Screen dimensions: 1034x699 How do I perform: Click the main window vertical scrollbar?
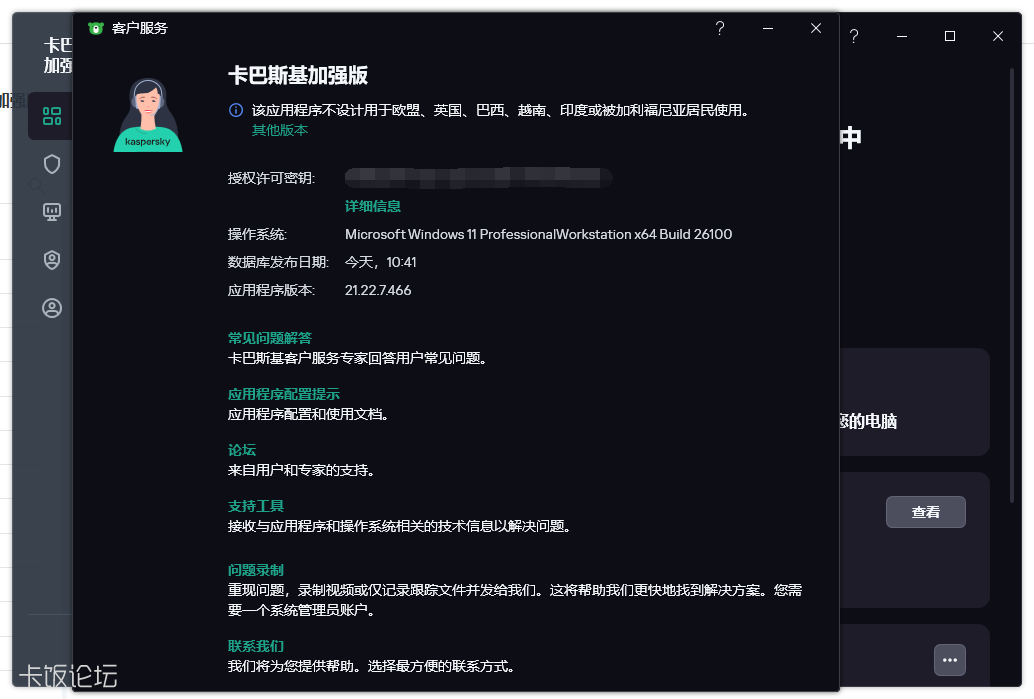(x=1012, y=285)
